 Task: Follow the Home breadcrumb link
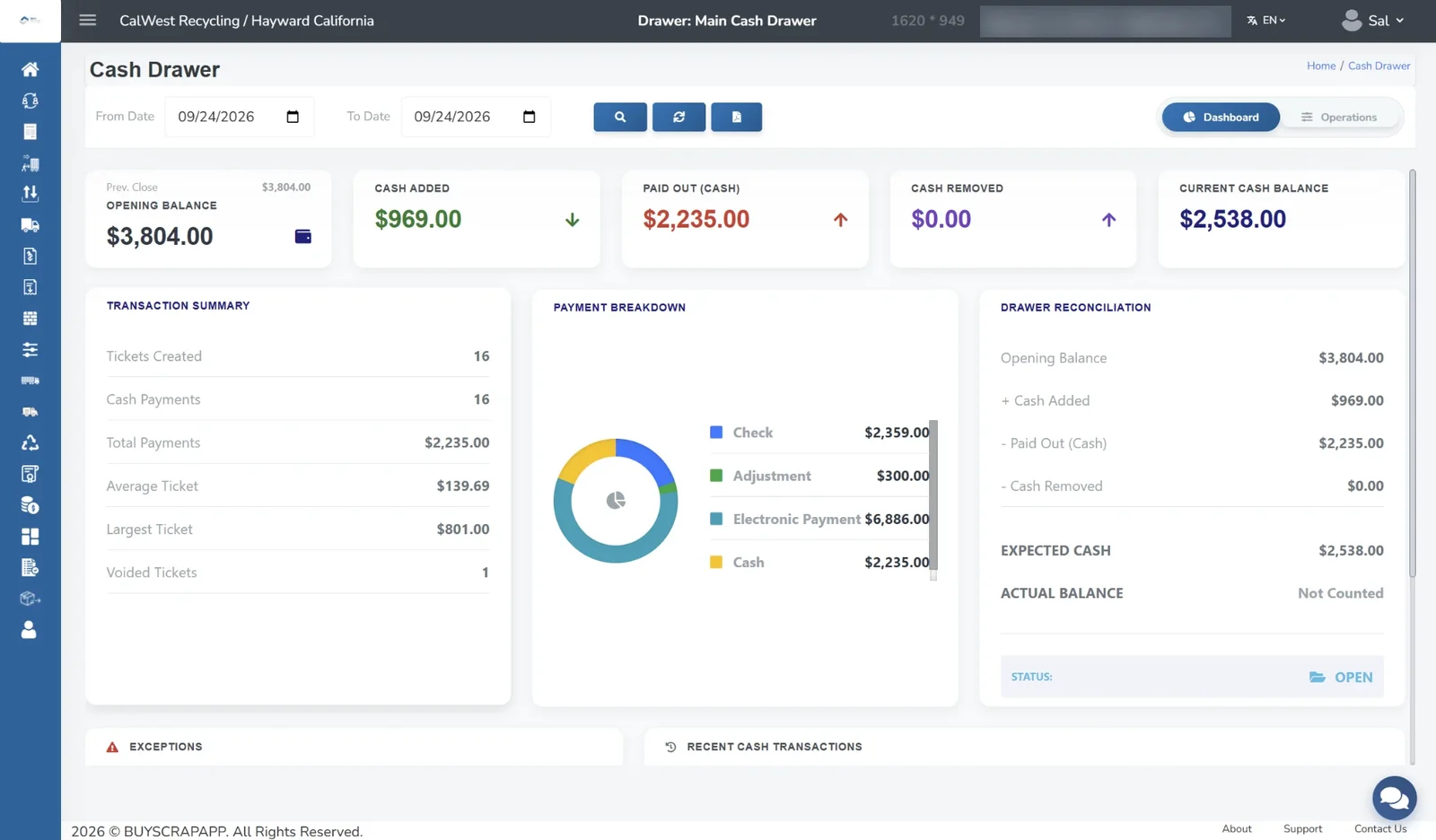(x=1321, y=66)
